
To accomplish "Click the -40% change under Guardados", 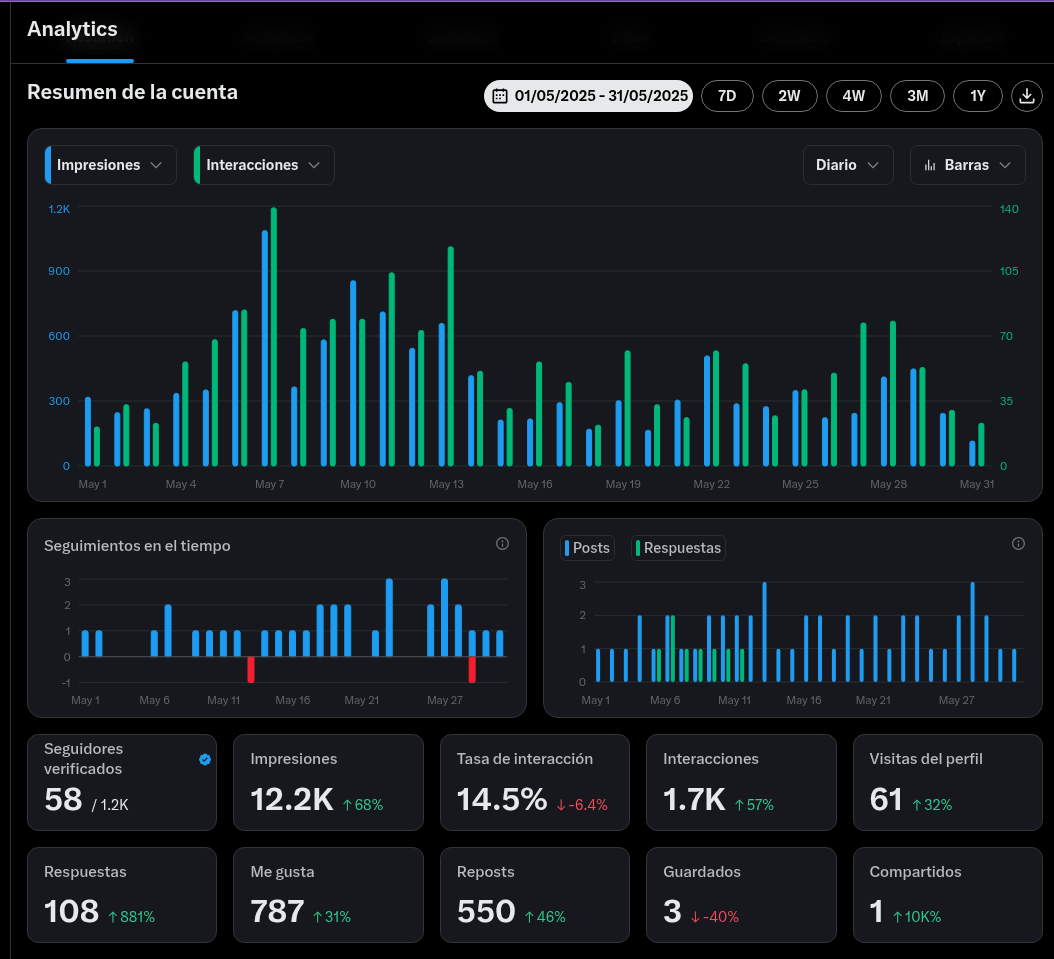I will click(x=715, y=917).
